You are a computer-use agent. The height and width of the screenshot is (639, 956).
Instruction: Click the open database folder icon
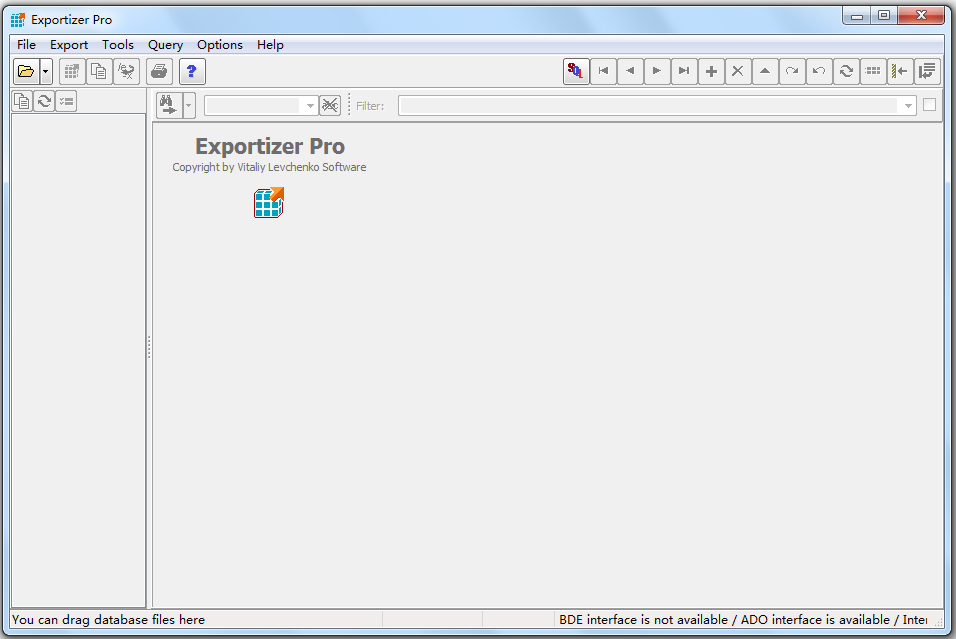point(26,71)
